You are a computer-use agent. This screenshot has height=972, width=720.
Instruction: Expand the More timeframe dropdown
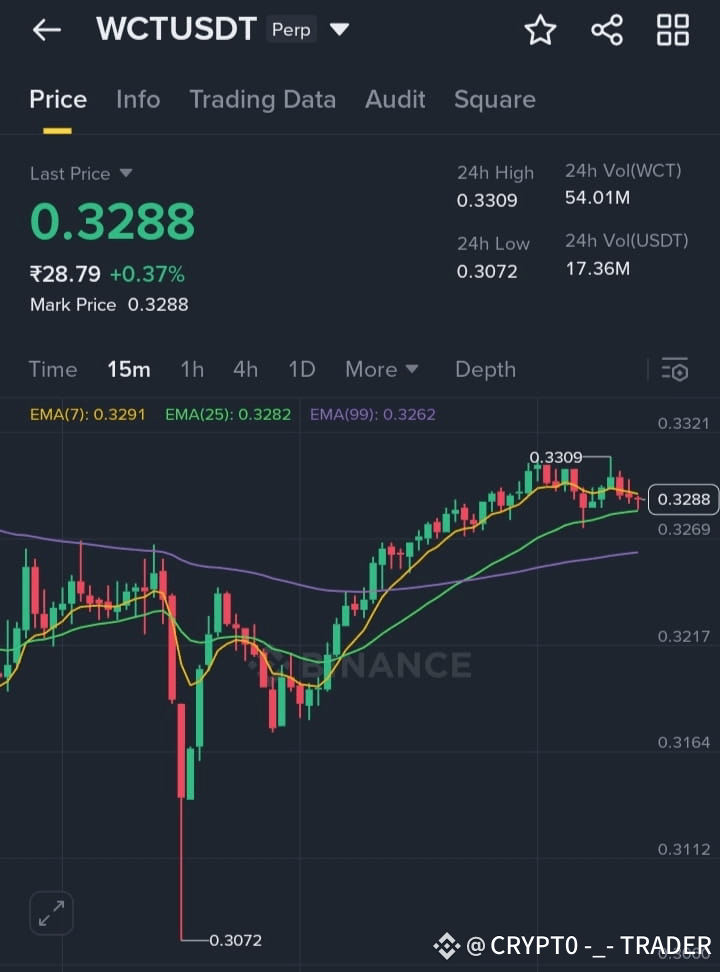coord(381,369)
